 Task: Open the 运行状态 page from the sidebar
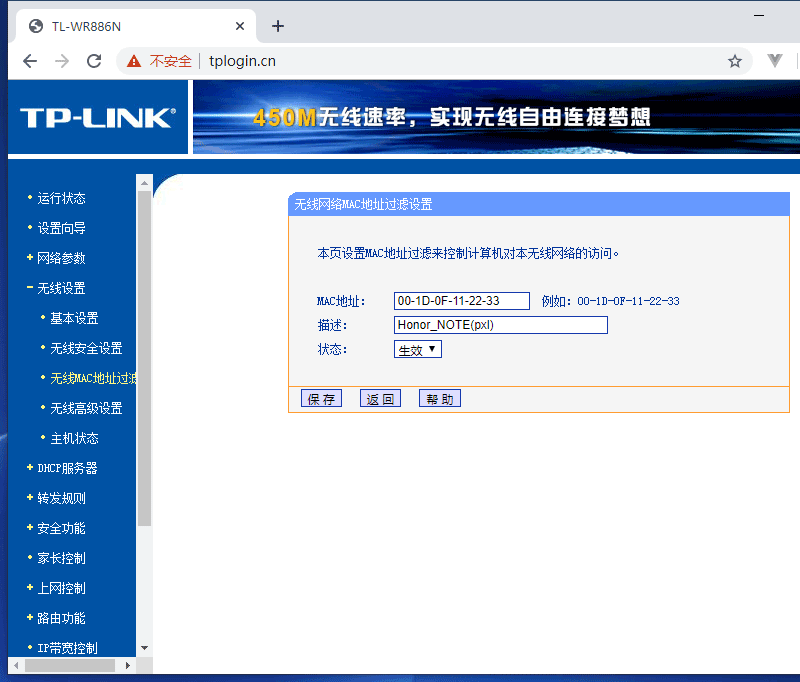click(x=62, y=197)
